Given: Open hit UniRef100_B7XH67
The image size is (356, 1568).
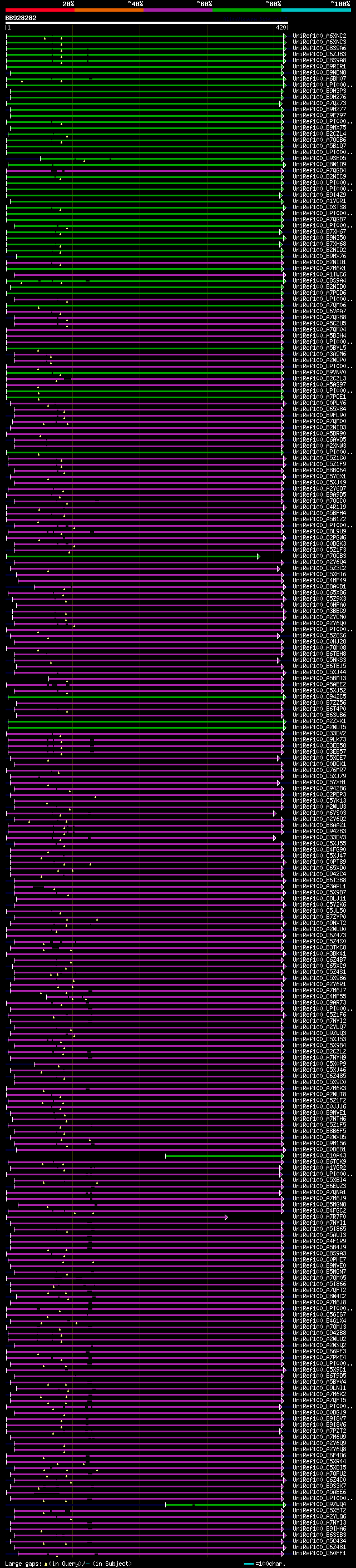Looking at the screenshot, I should coord(319,232).
